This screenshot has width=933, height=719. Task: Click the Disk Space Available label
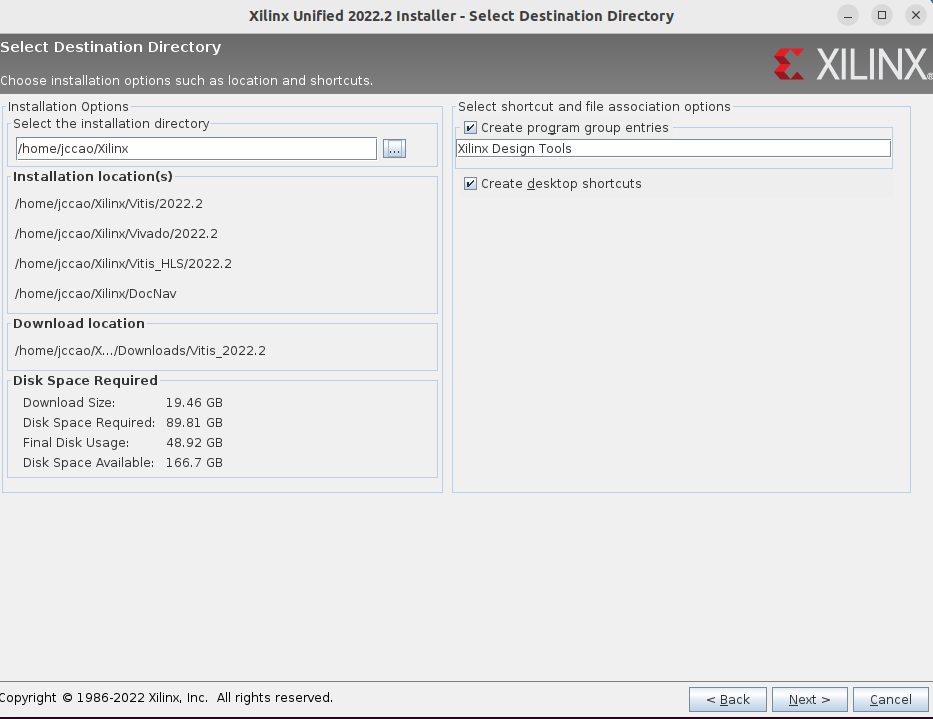coord(89,462)
